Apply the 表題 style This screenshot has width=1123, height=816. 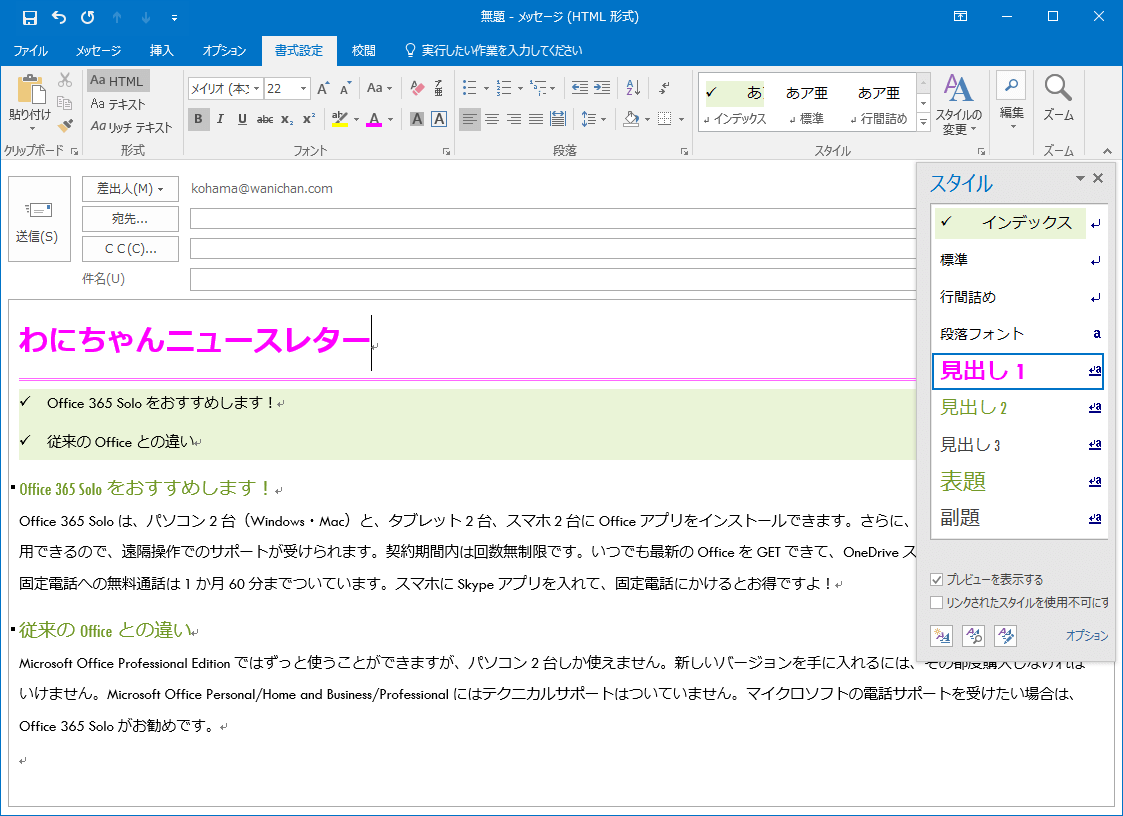click(1017, 481)
